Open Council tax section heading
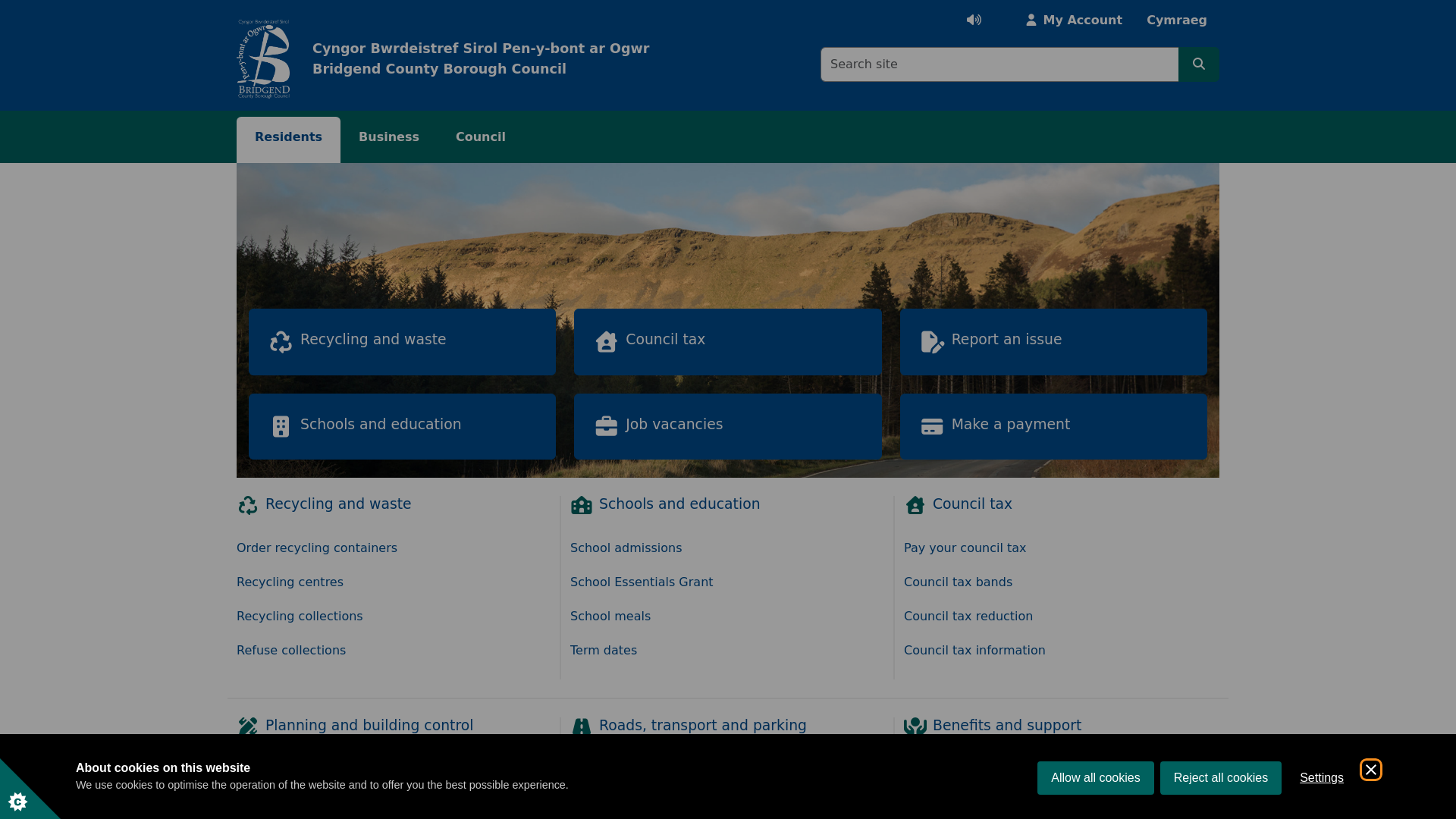 coord(972,504)
